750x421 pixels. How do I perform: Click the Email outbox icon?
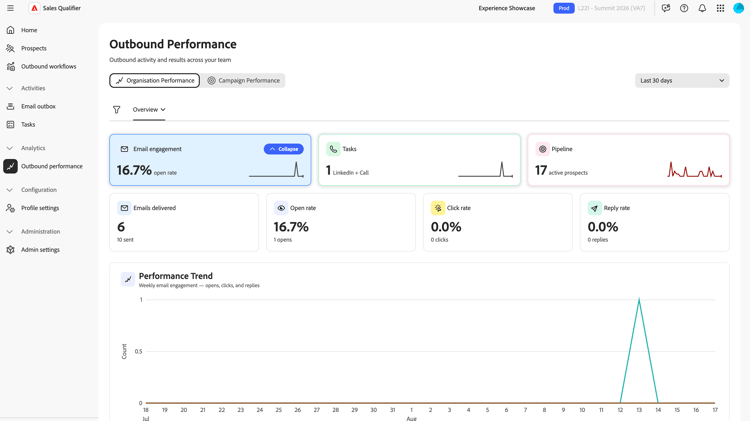point(11,106)
